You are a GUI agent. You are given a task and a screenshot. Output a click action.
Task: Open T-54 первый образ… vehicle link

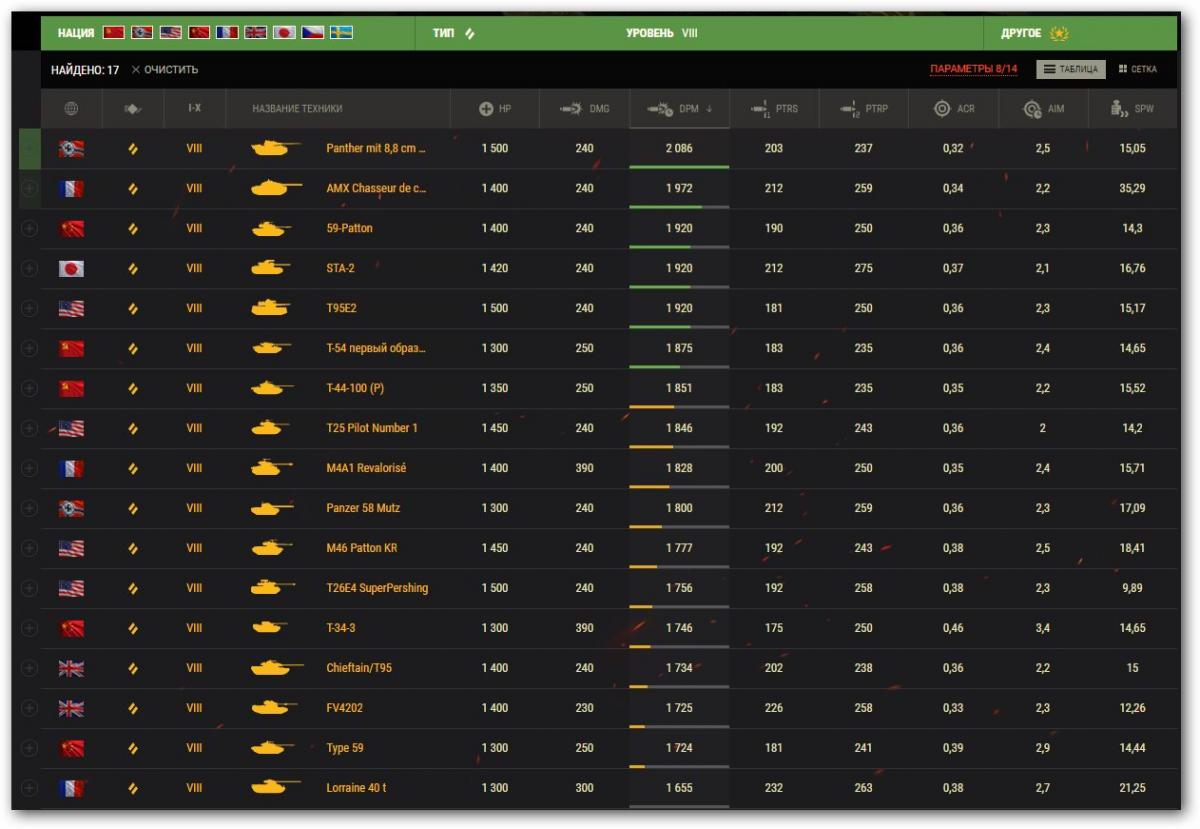tap(376, 348)
